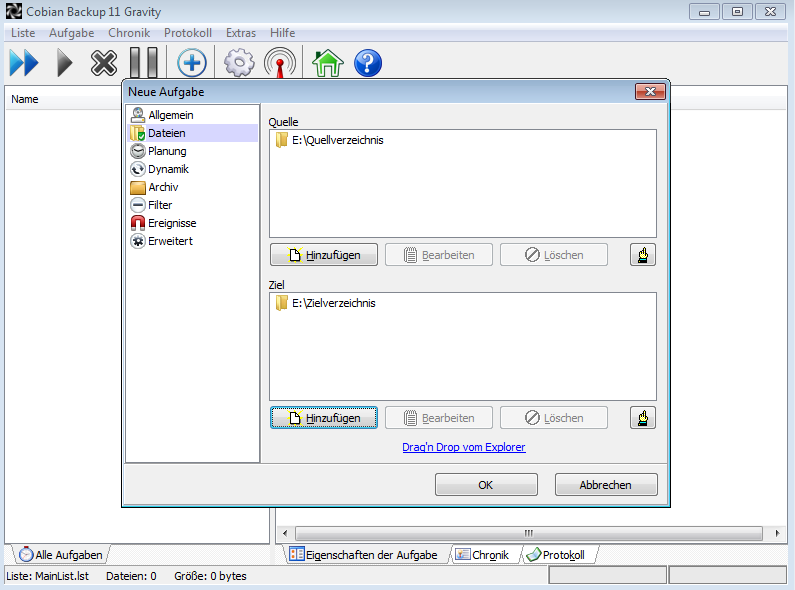795x590 pixels.
Task: Click Hinzufügen button under Quelle list
Action: (x=324, y=254)
